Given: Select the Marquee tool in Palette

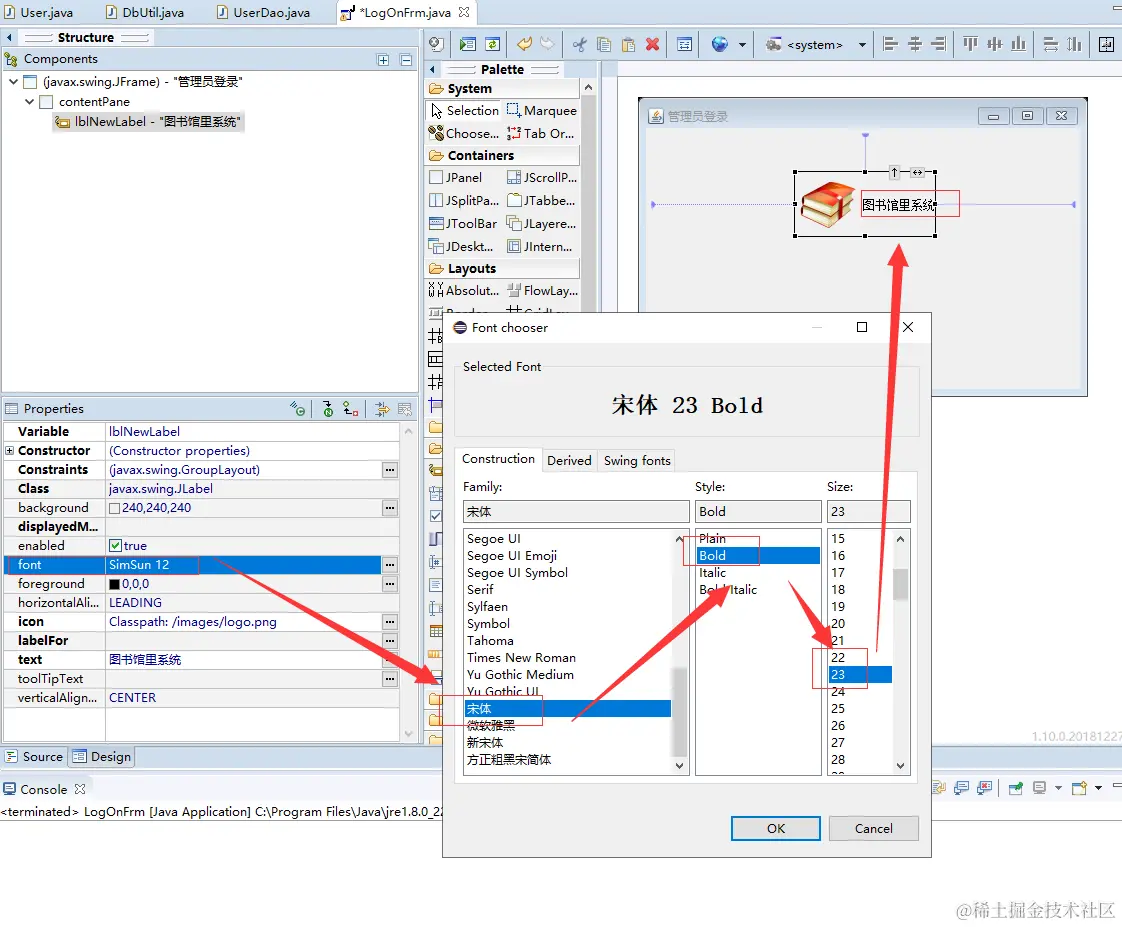Looking at the screenshot, I should coord(542,111).
